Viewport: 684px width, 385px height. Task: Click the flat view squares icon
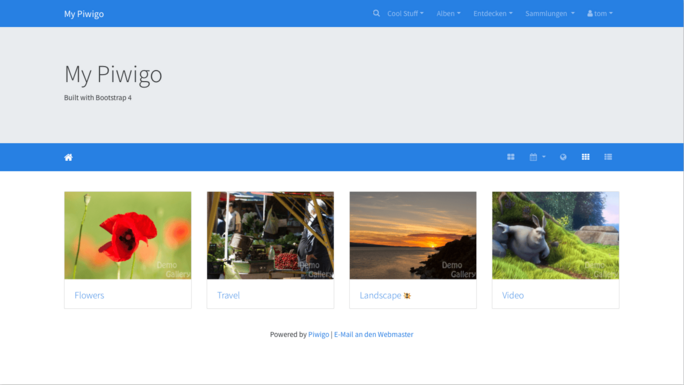click(511, 157)
